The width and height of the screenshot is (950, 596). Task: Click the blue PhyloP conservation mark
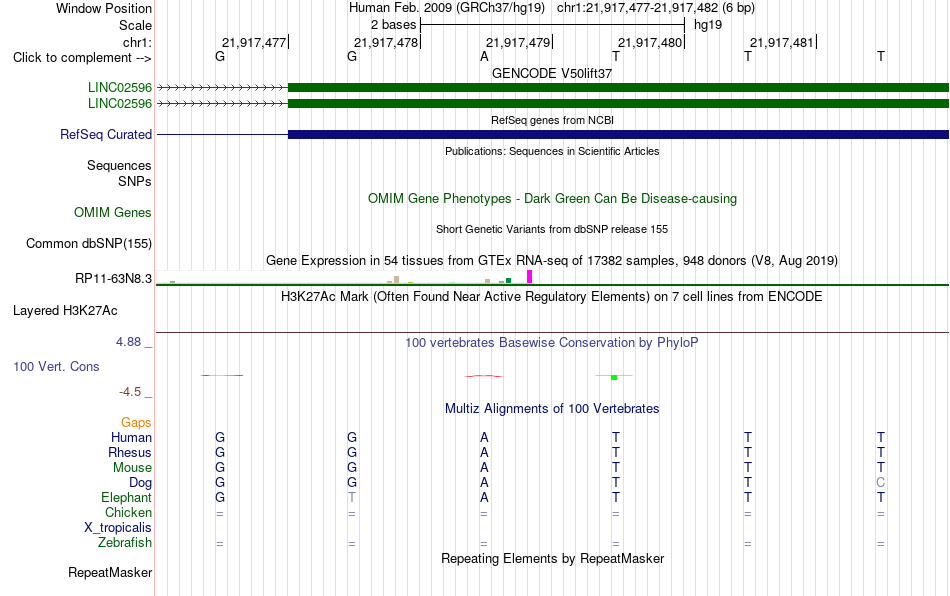point(222,376)
